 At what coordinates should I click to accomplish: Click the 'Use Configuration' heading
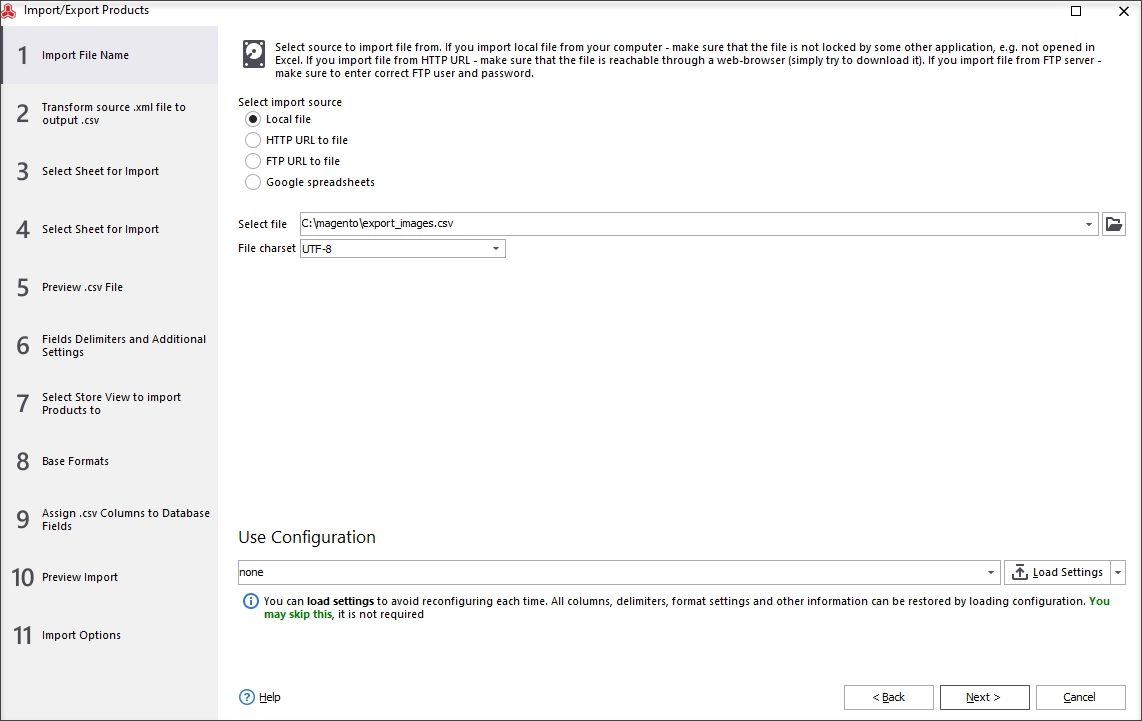[307, 537]
